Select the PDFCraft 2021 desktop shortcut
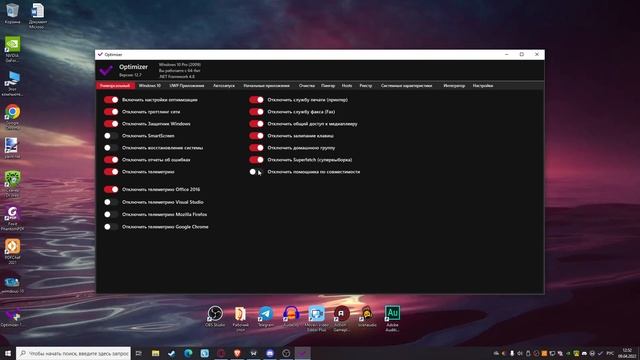This screenshot has height=360, width=640. tap(12, 251)
